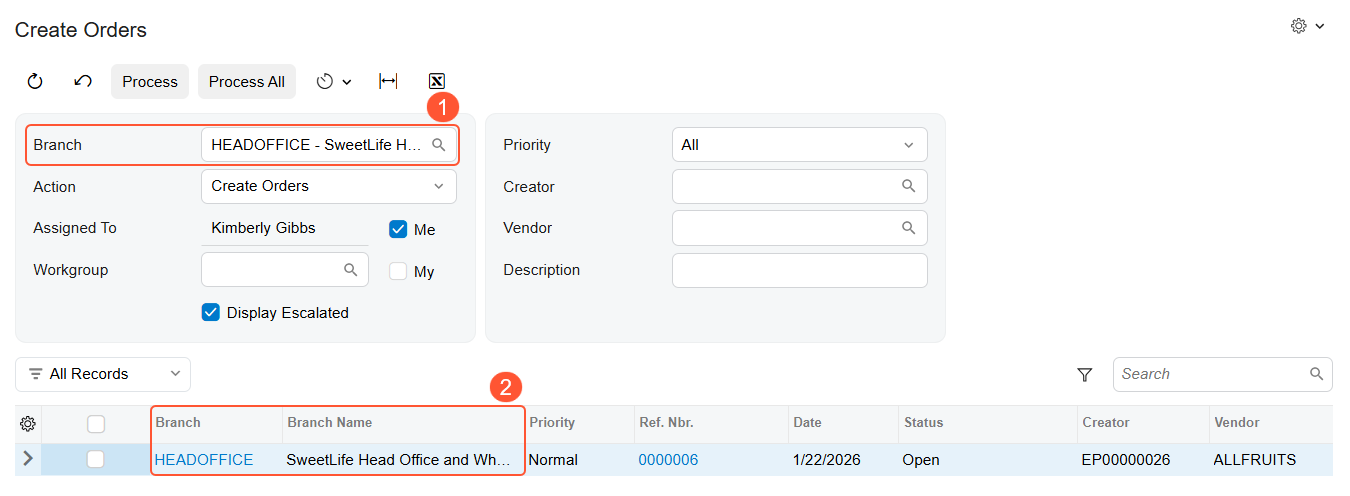Screen dimensions: 1350x496
Task: Click the Branch field magnifier lookup icon
Action: (x=438, y=145)
